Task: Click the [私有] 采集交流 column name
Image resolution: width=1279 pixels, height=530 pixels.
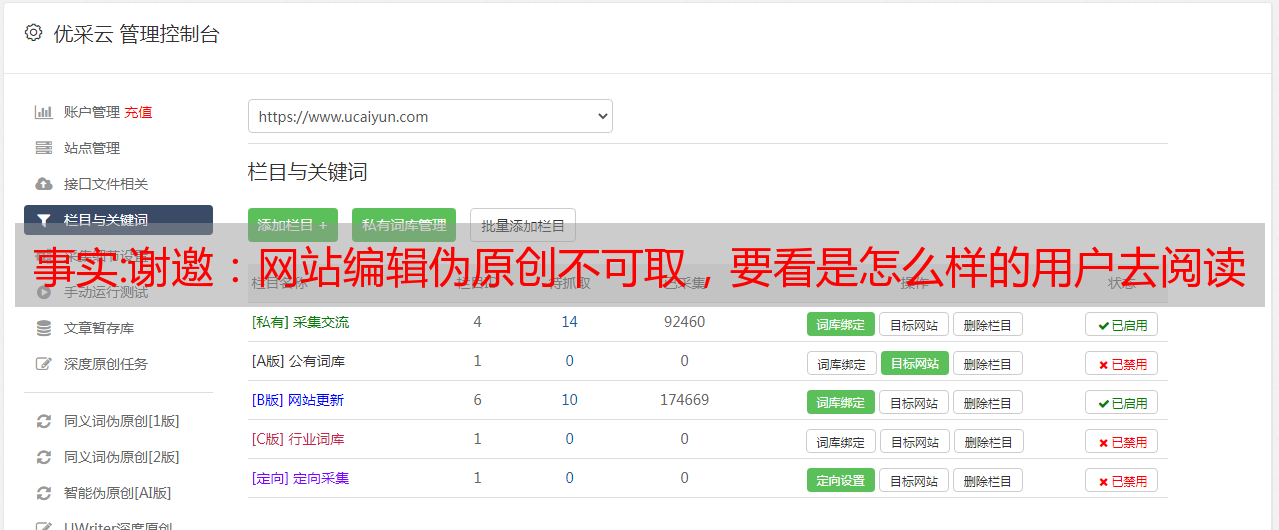Action: (300, 322)
